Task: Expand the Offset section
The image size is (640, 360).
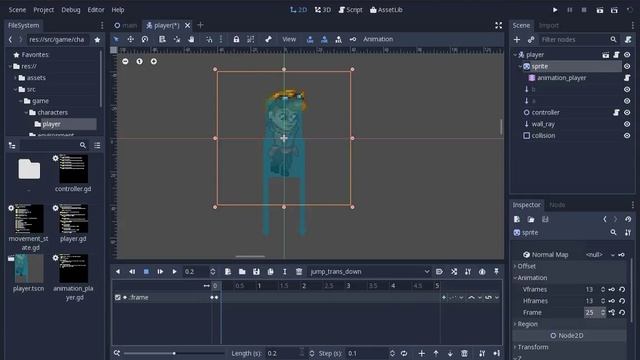Action: click(x=527, y=266)
